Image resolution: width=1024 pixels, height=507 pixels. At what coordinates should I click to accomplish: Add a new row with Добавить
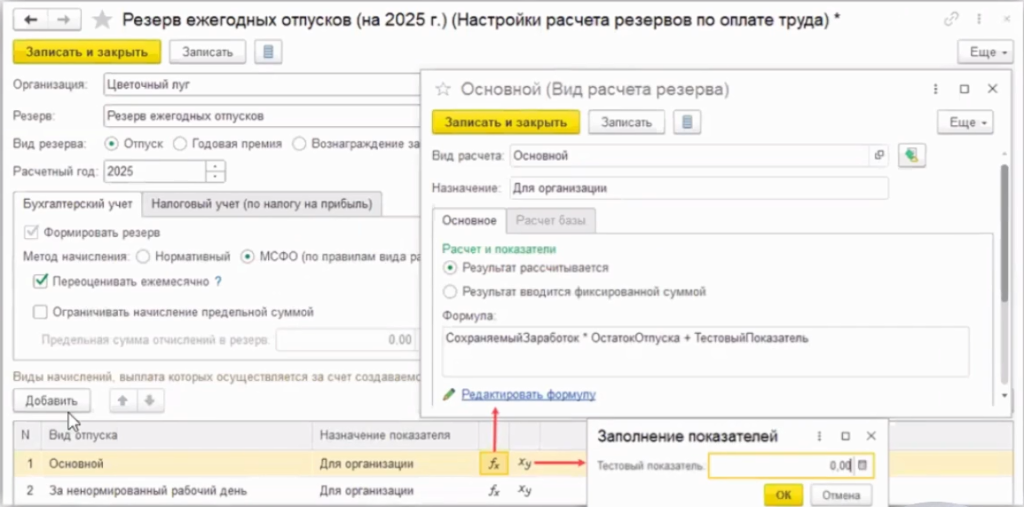52,401
